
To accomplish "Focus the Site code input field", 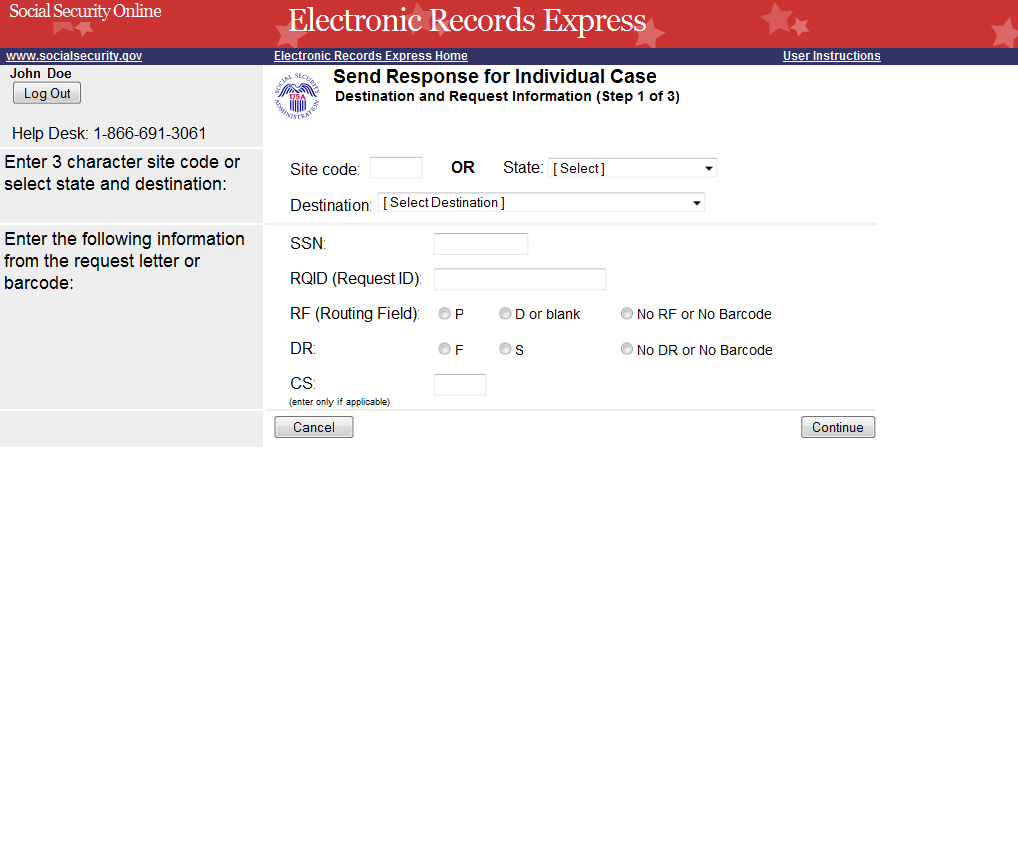I will tap(396, 168).
